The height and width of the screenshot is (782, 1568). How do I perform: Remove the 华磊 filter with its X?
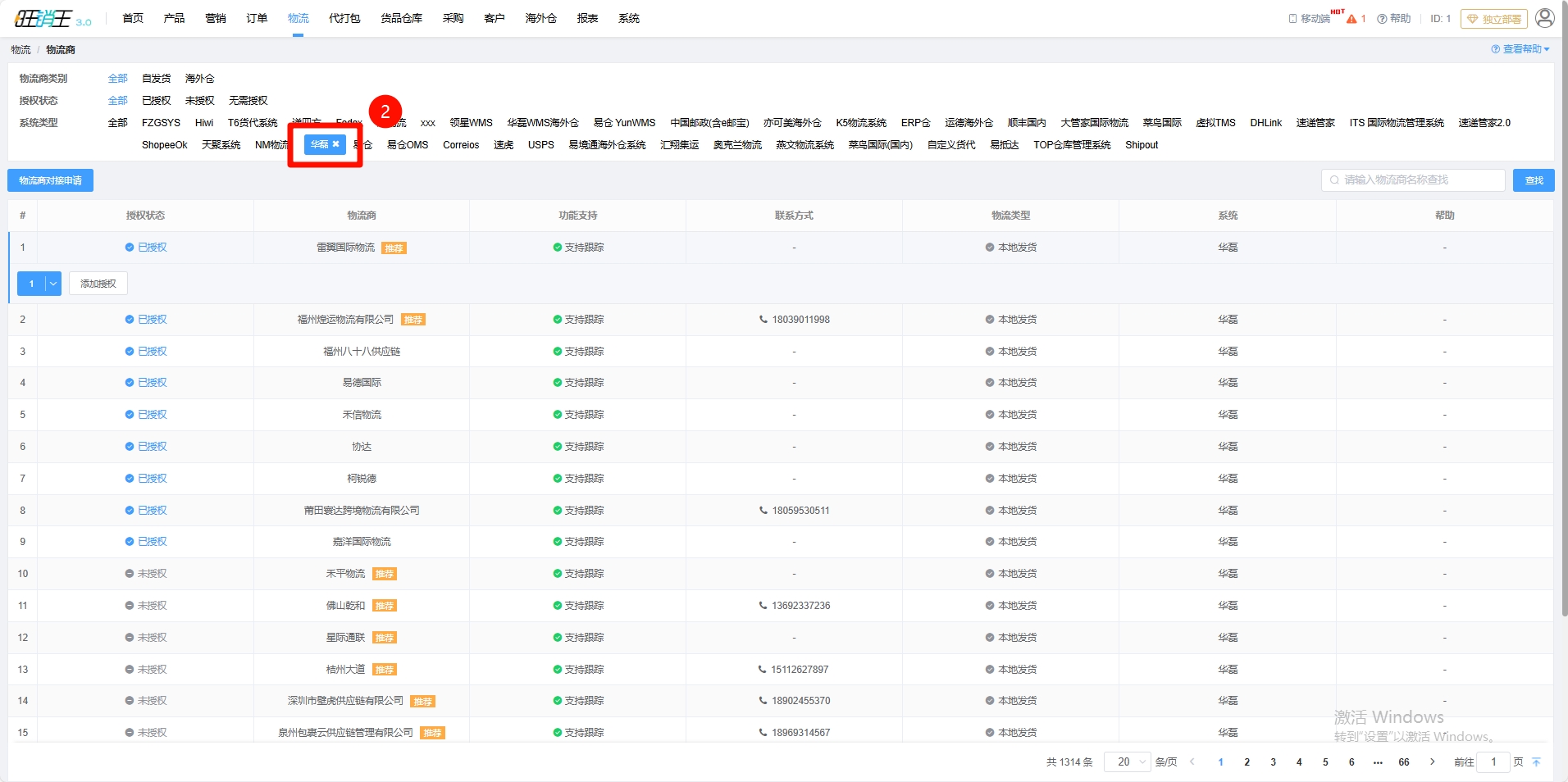tap(335, 144)
